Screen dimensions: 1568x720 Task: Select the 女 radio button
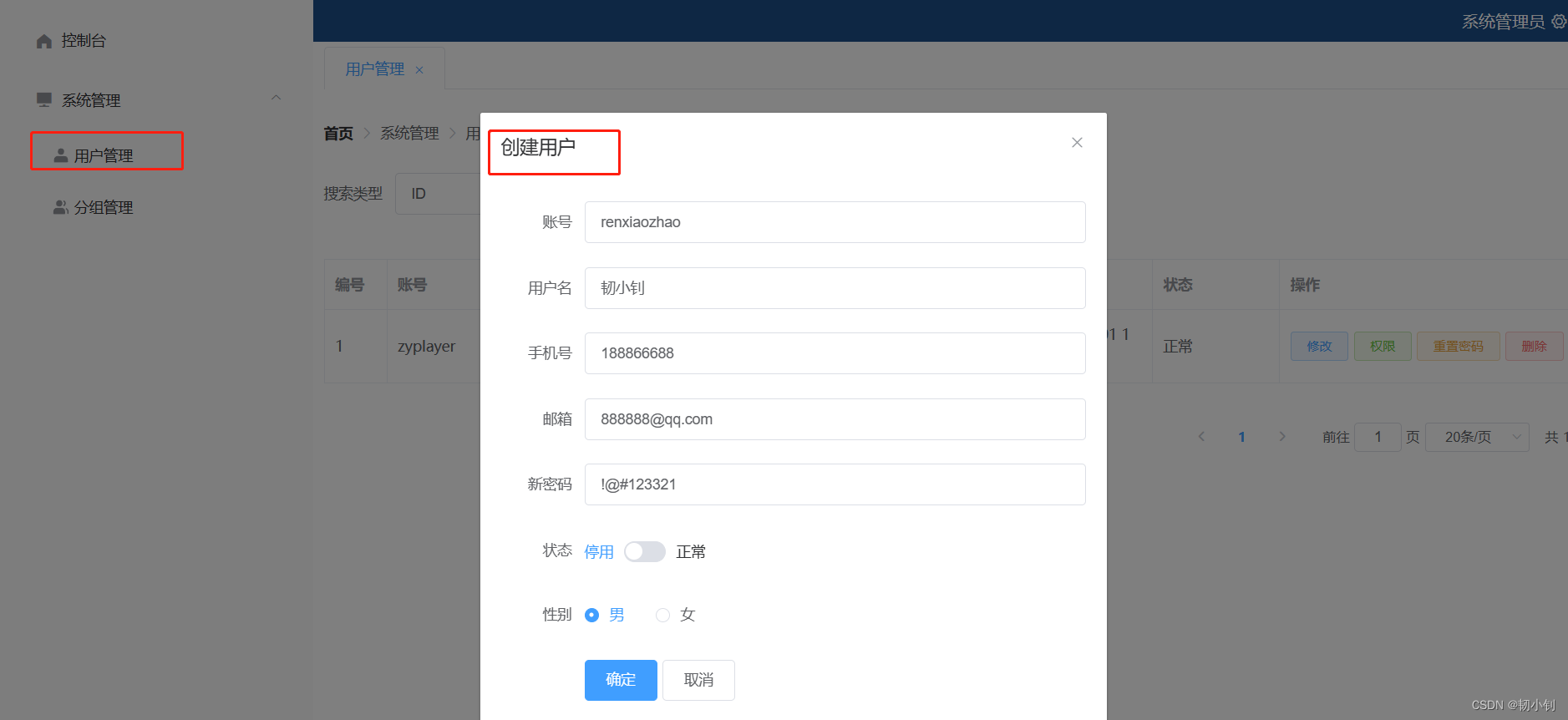coord(662,616)
